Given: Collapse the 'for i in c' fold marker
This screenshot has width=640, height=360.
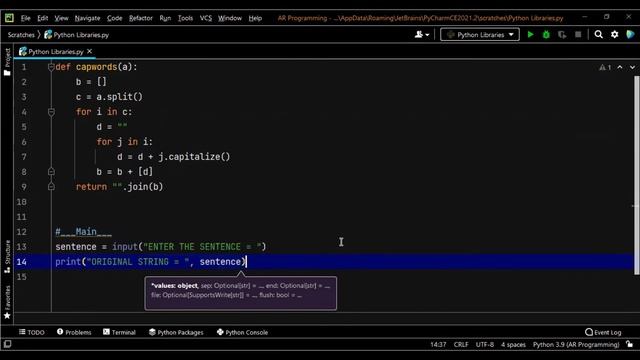Looking at the screenshot, I should (51, 112).
